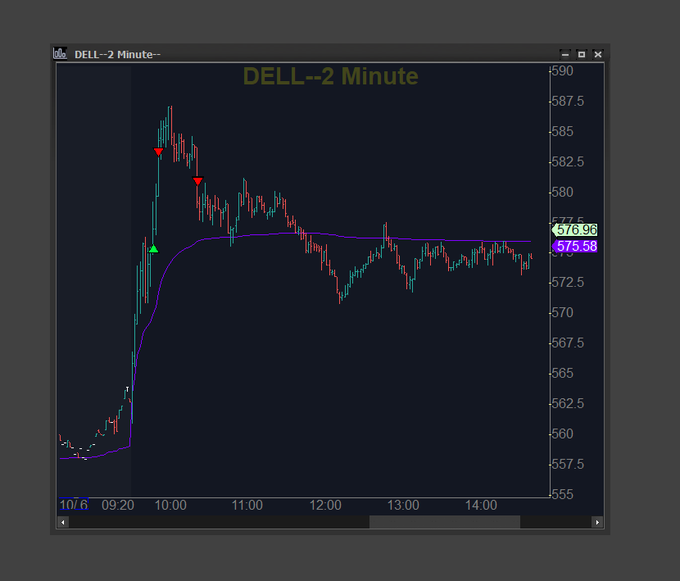Click the 562.5 price axis label
680x581 pixels.
(x=568, y=404)
